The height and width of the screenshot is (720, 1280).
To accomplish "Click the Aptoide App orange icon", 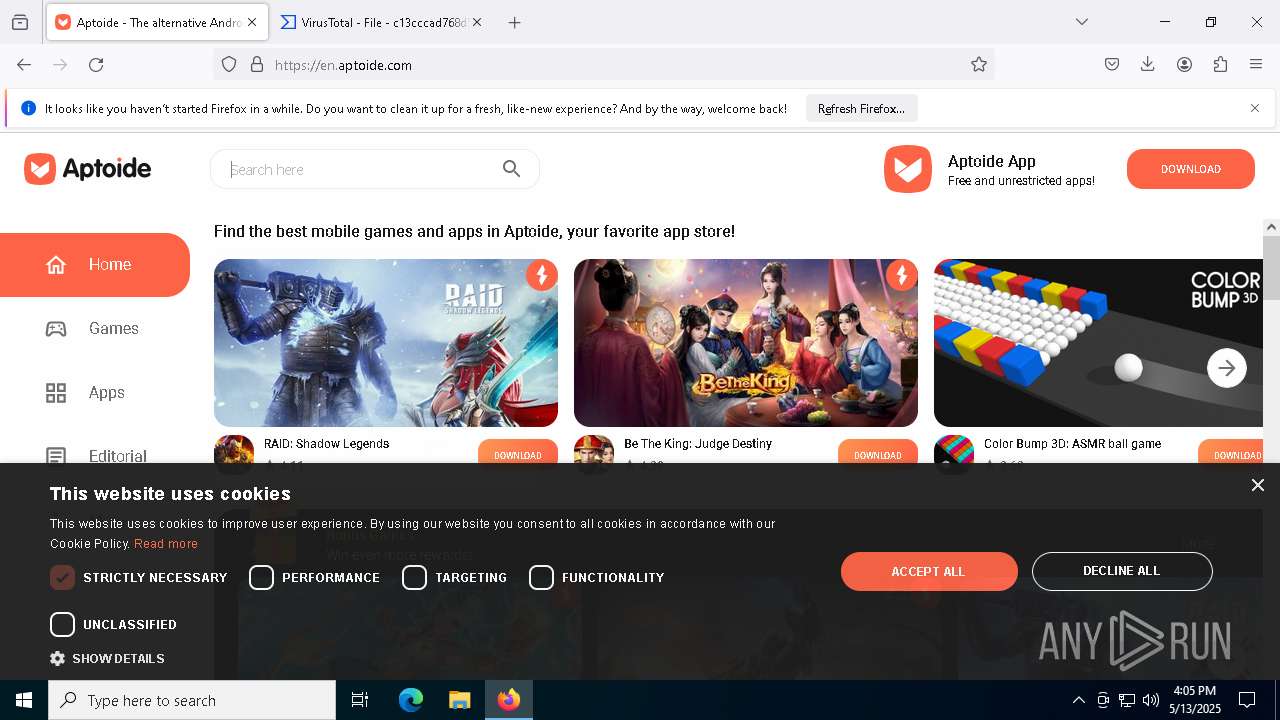I will click(908, 169).
